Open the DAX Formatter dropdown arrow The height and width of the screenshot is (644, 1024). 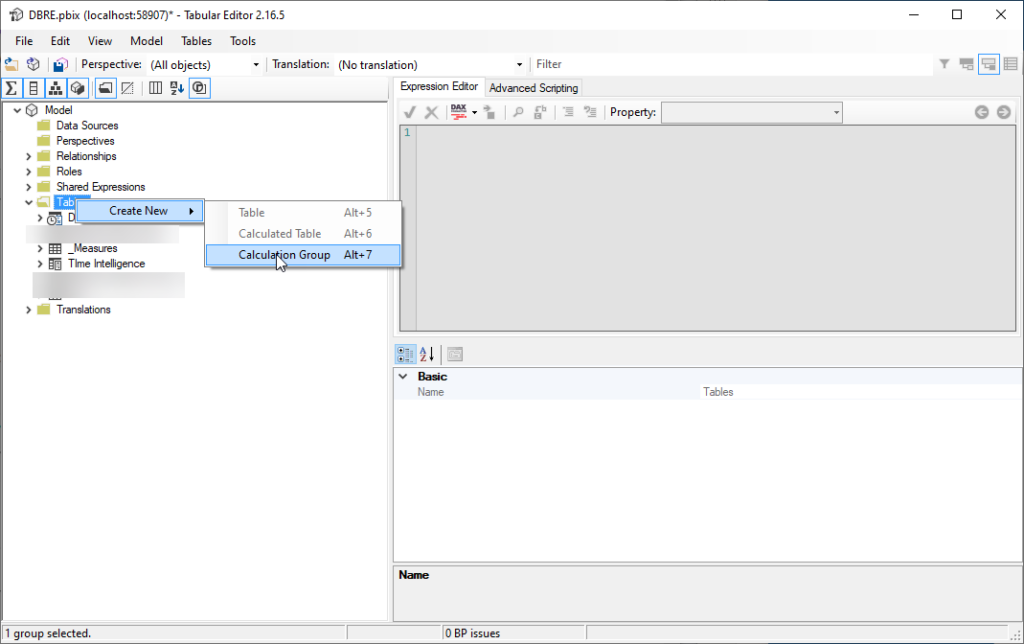tap(475, 112)
